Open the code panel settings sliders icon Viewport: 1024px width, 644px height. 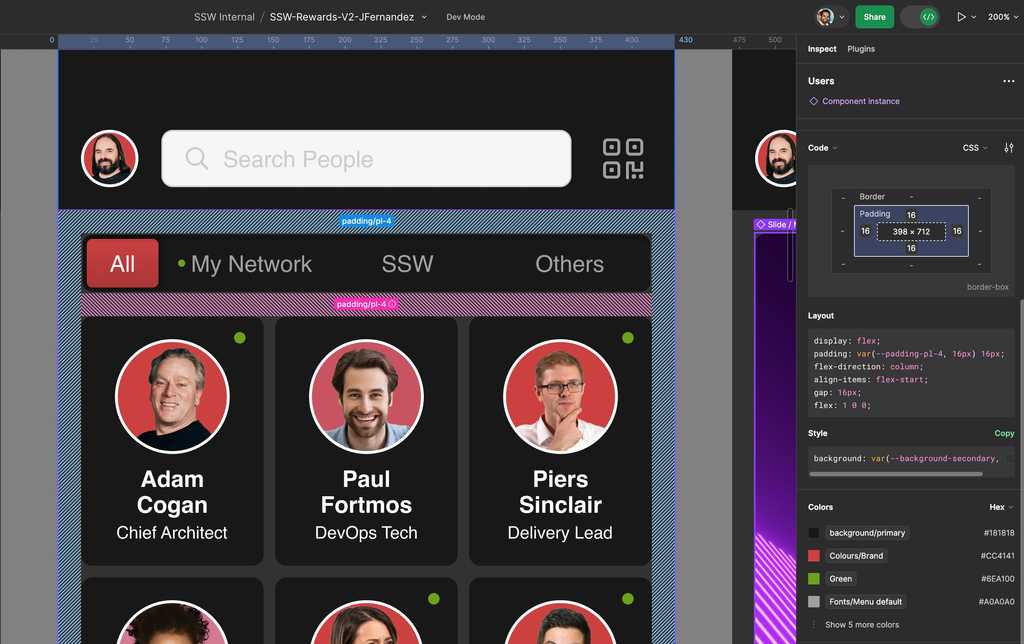click(1009, 147)
